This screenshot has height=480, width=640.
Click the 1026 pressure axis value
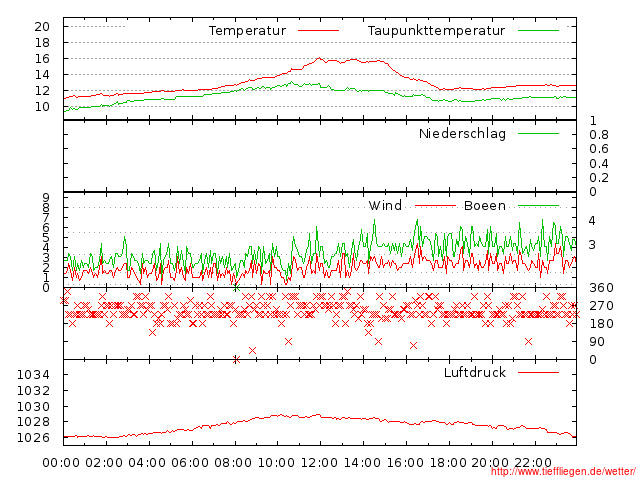[x=33, y=438]
